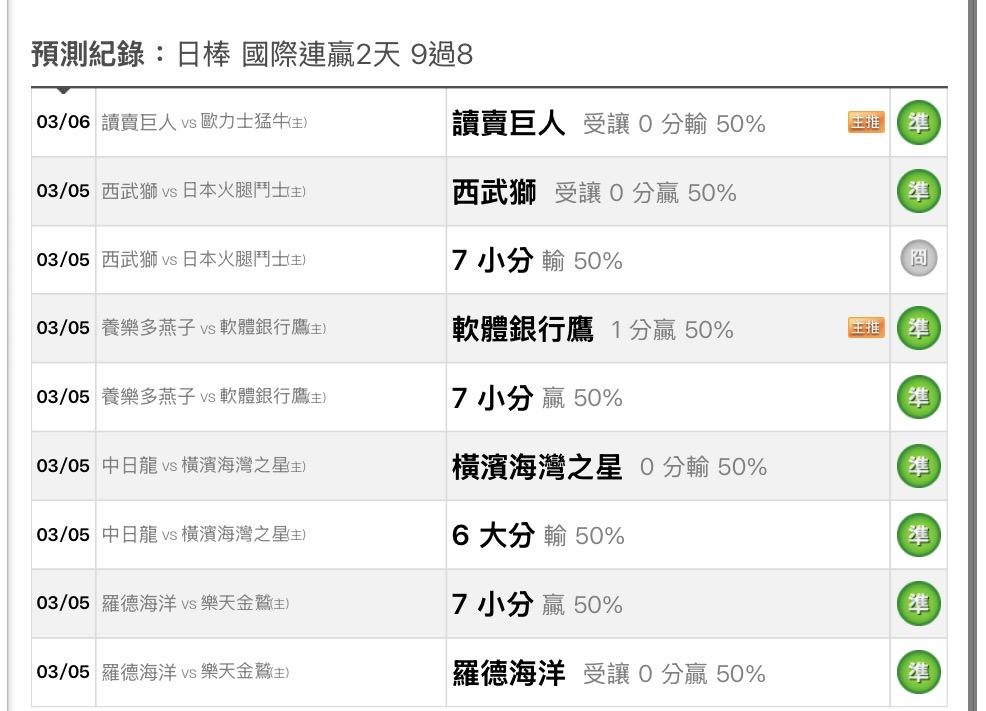This screenshot has width=986, height=711.
Task: Click the 03/06 date cell
Action: point(63,122)
